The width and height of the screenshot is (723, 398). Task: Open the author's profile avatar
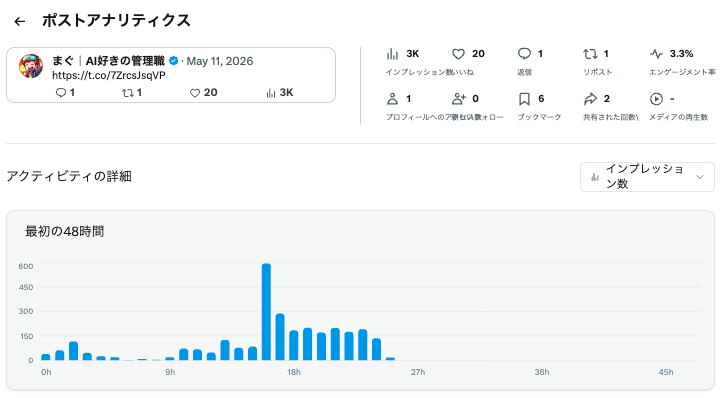[x=31, y=66]
